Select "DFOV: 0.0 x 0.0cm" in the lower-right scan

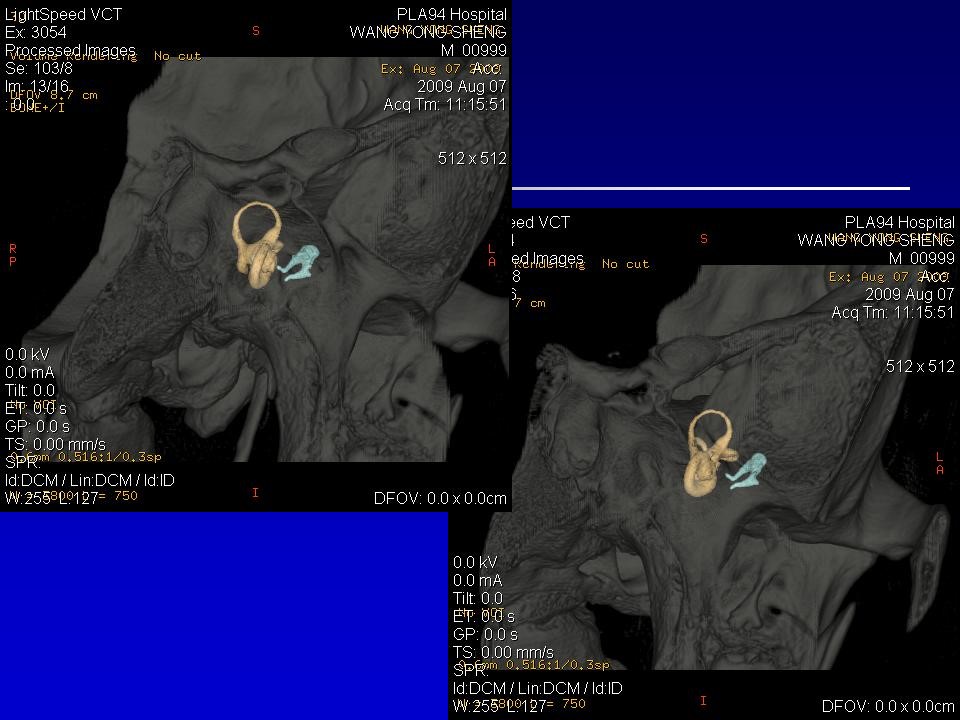pyautogui.click(x=888, y=706)
